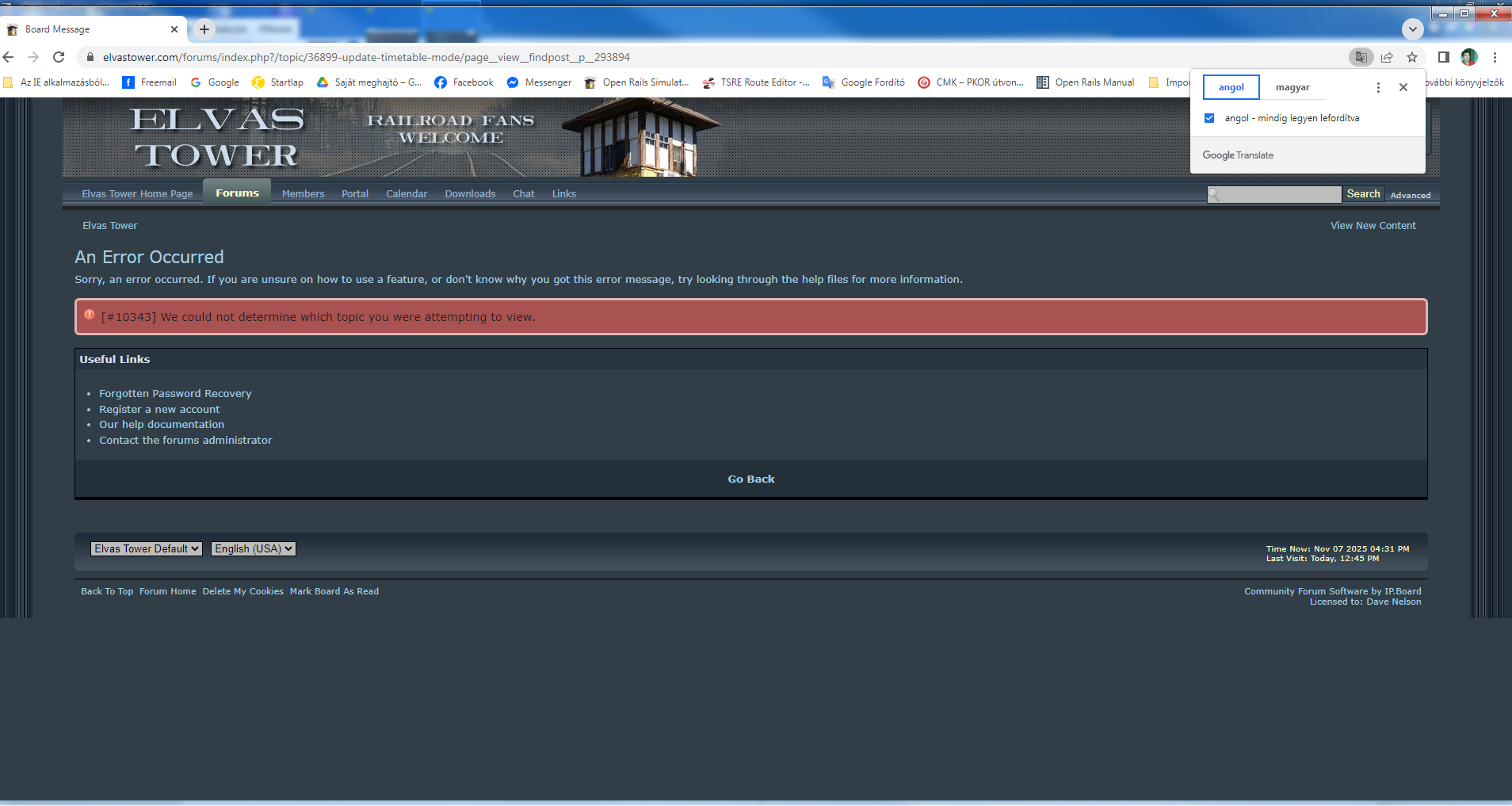
Task: Uncheck 'angol - mindig legyen lefordítva' checkbox
Action: [1209, 118]
